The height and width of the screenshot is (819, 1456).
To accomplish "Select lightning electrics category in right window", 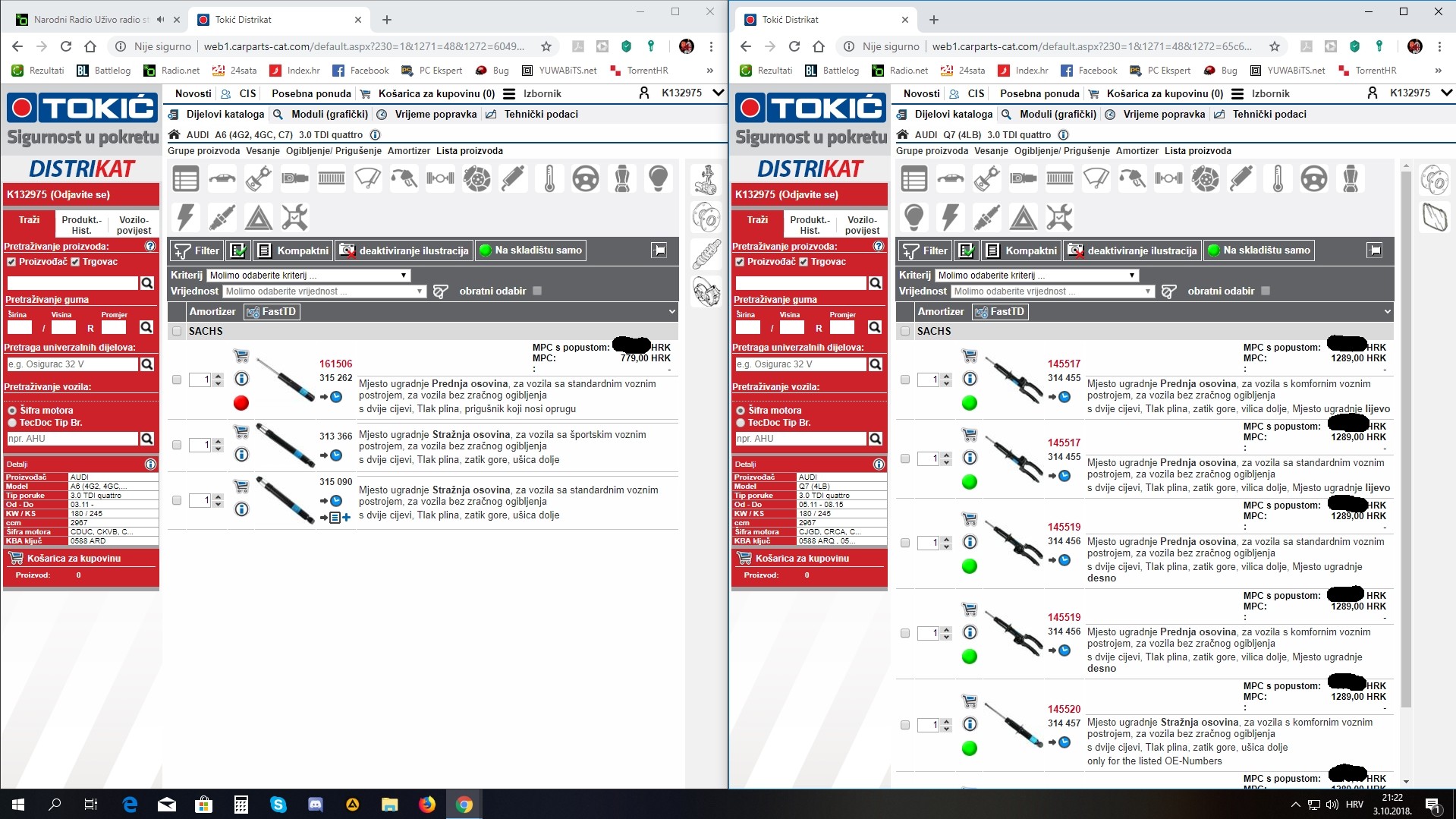I will [950, 218].
